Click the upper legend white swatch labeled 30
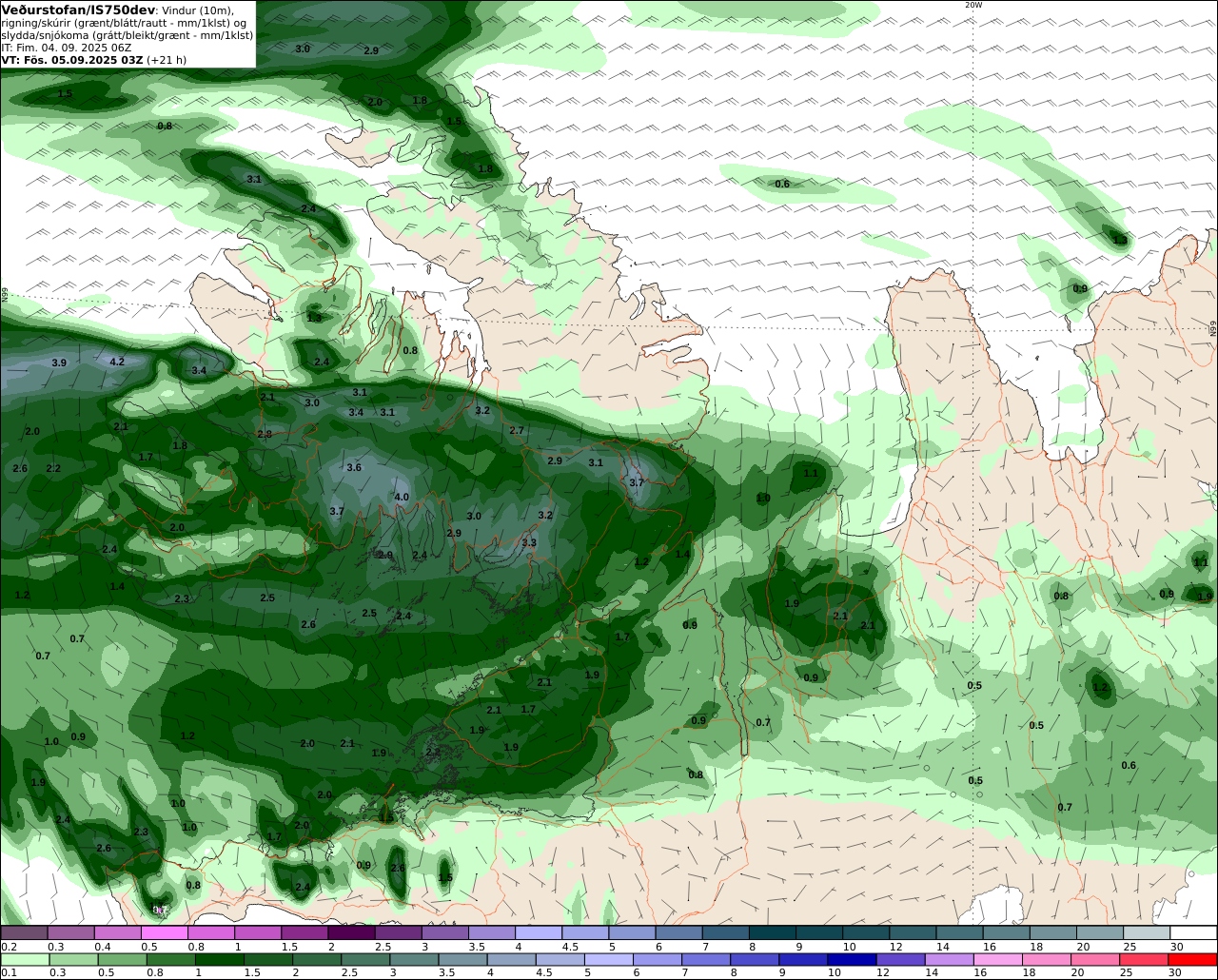1218x980 pixels. coord(1193,932)
